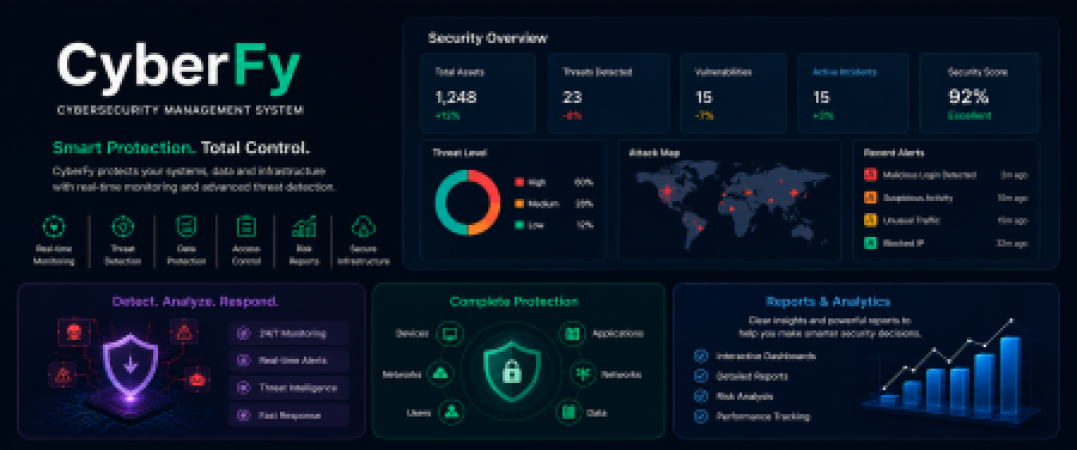The width and height of the screenshot is (1077, 450).
Task: Click the Threat Level donut chart
Action: click(x=468, y=204)
